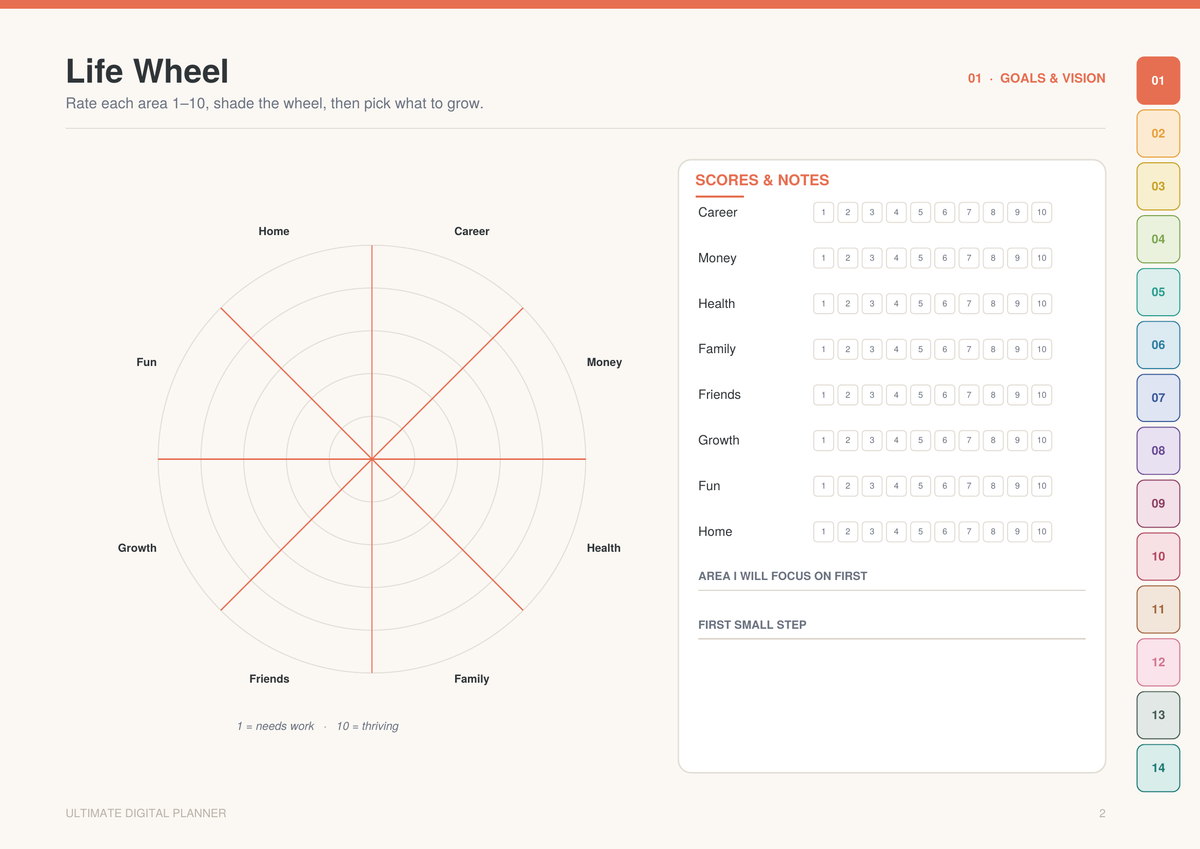Jump to section tab 05
Image resolution: width=1200 pixels, height=849 pixels.
[x=1158, y=292]
